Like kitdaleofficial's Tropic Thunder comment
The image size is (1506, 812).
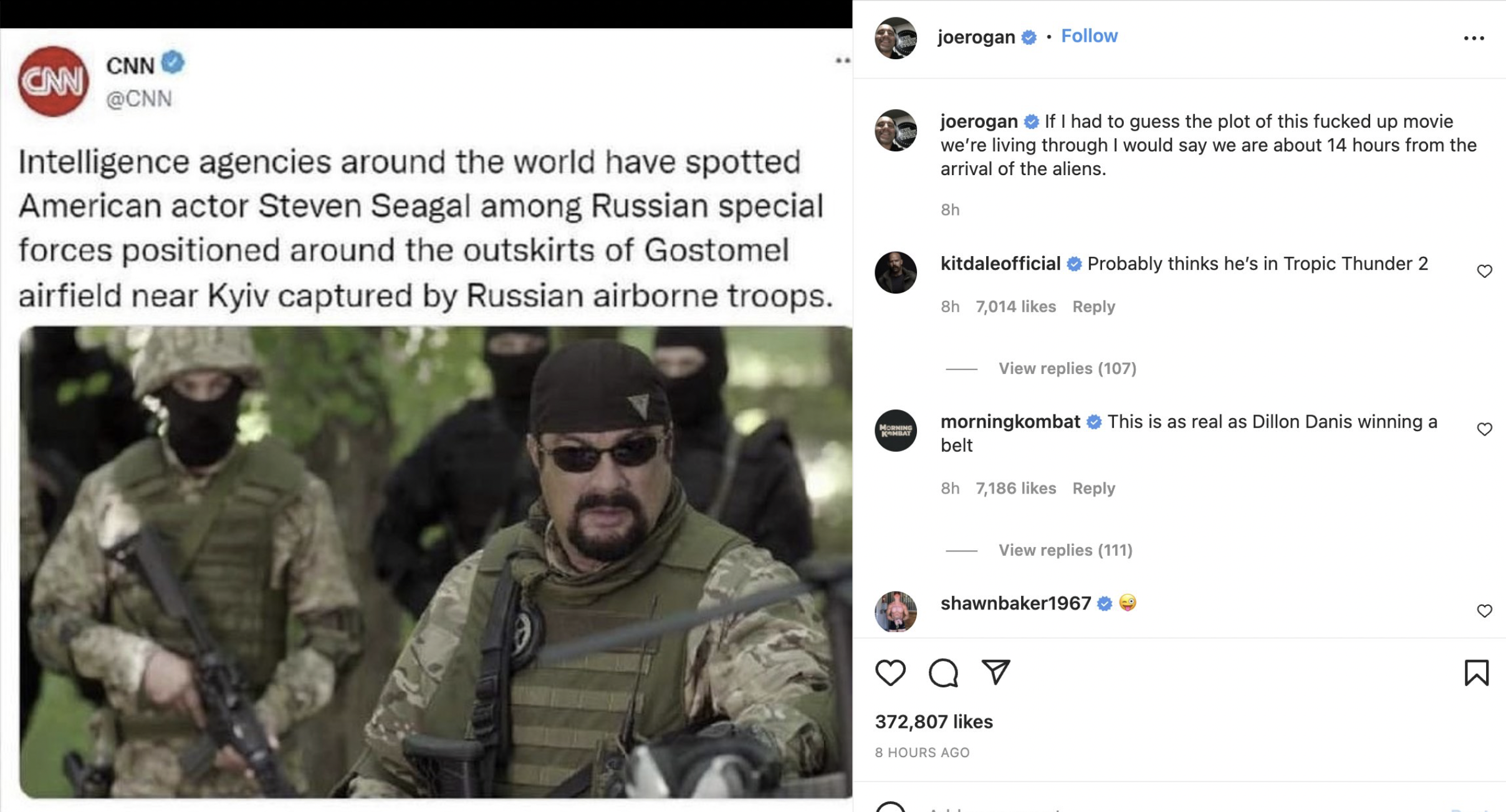[1484, 271]
